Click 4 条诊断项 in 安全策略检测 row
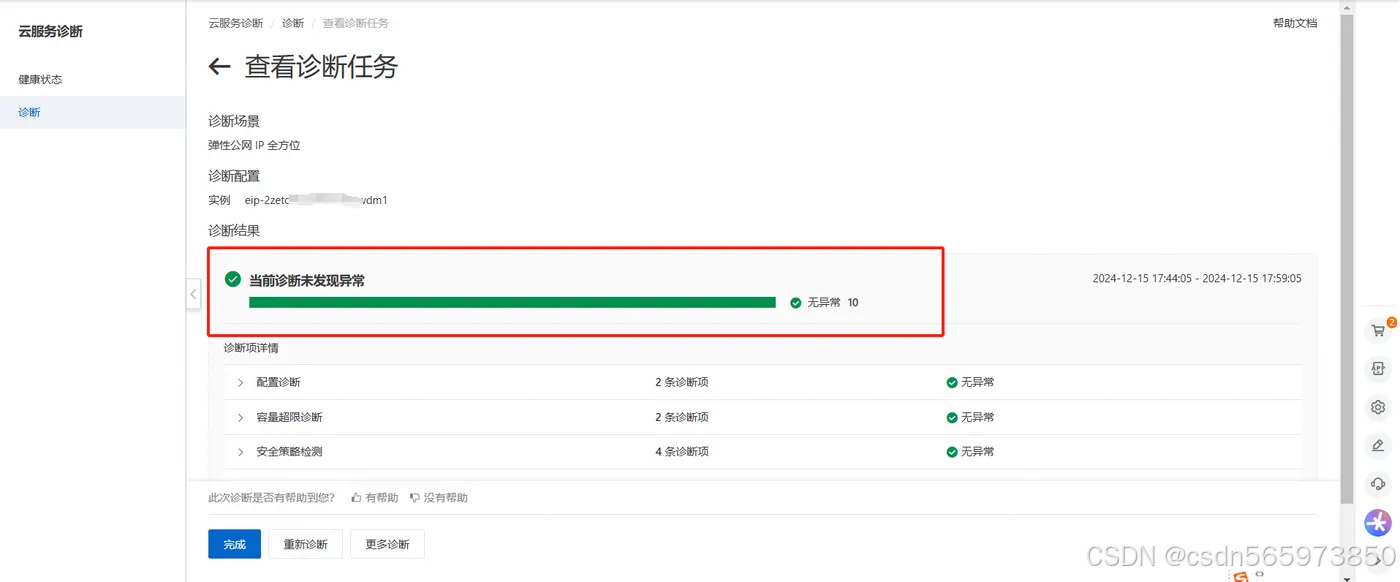The width and height of the screenshot is (1400, 582). click(682, 452)
